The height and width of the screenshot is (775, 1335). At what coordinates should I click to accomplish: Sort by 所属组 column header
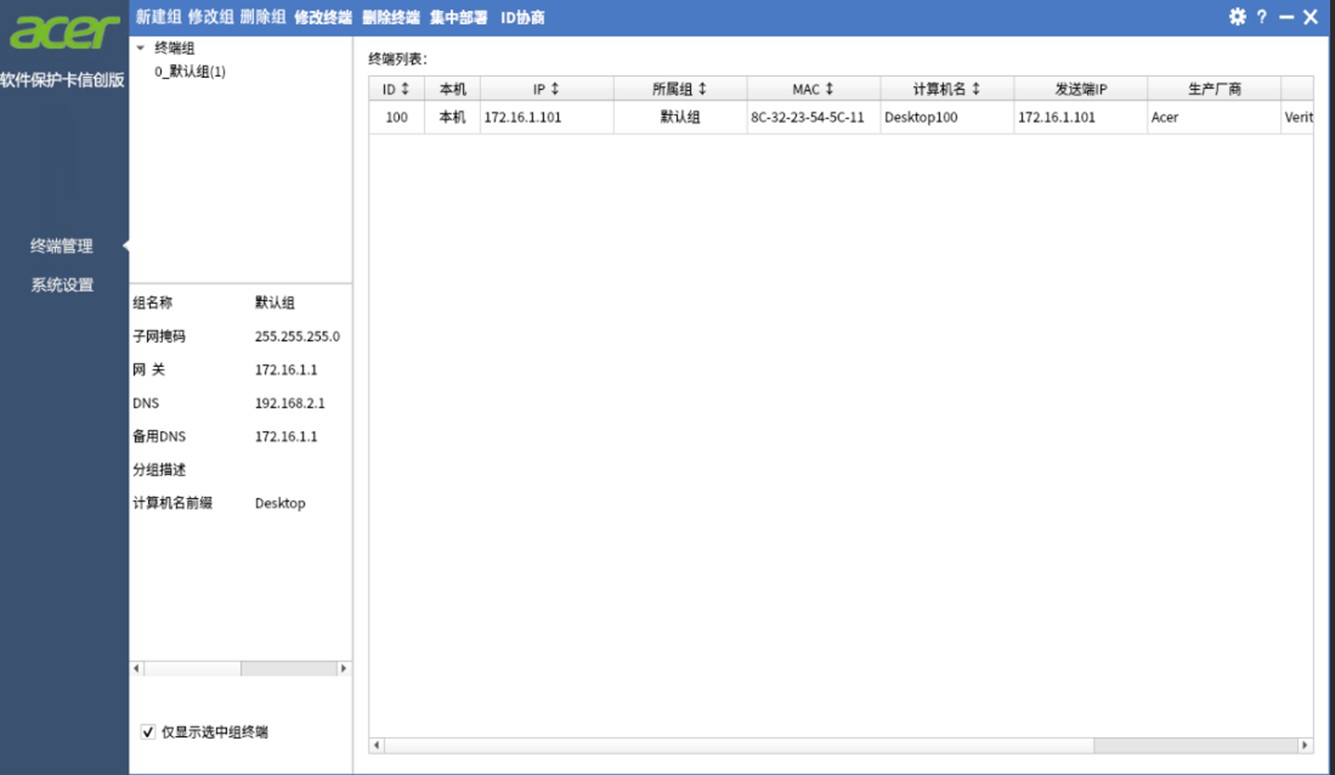pyautogui.click(x=679, y=89)
